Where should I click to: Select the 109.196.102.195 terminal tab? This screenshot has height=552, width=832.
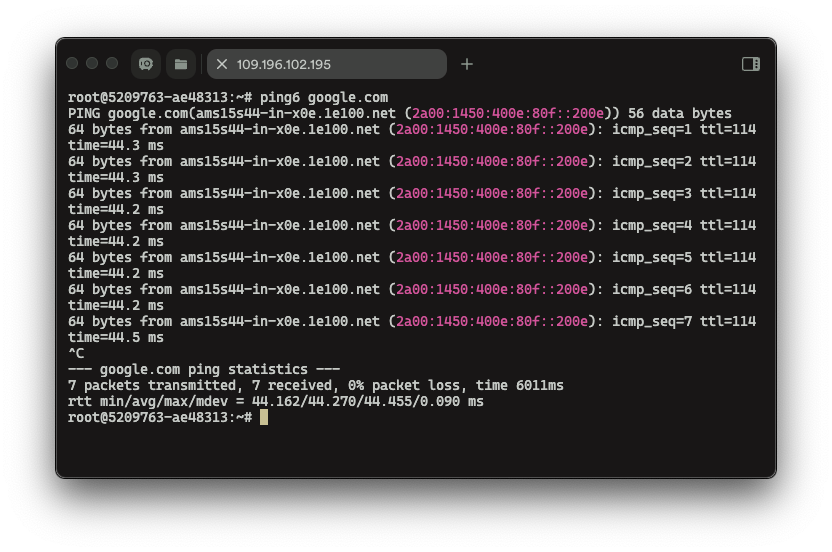[327, 64]
